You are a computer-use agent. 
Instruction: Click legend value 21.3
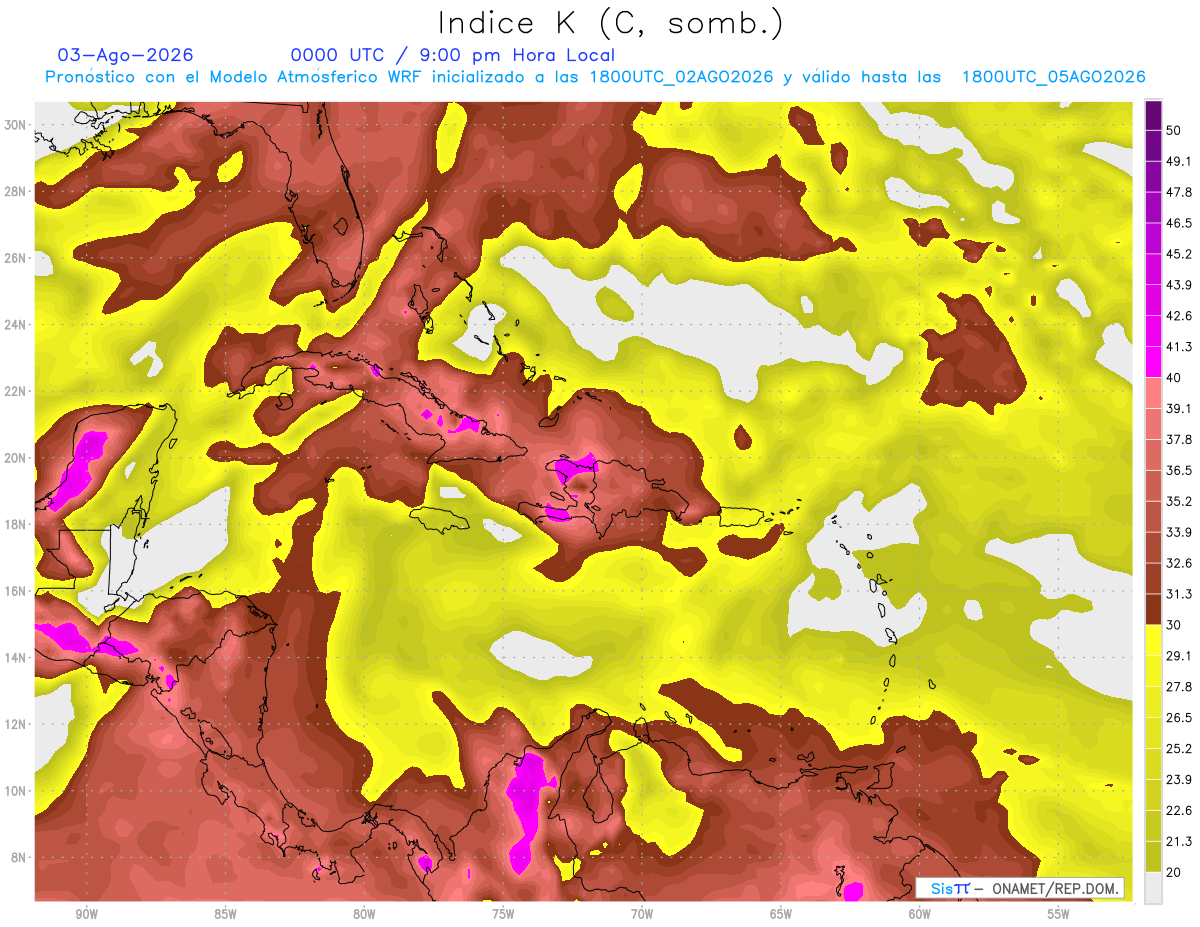pyautogui.click(x=1180, y=841)
